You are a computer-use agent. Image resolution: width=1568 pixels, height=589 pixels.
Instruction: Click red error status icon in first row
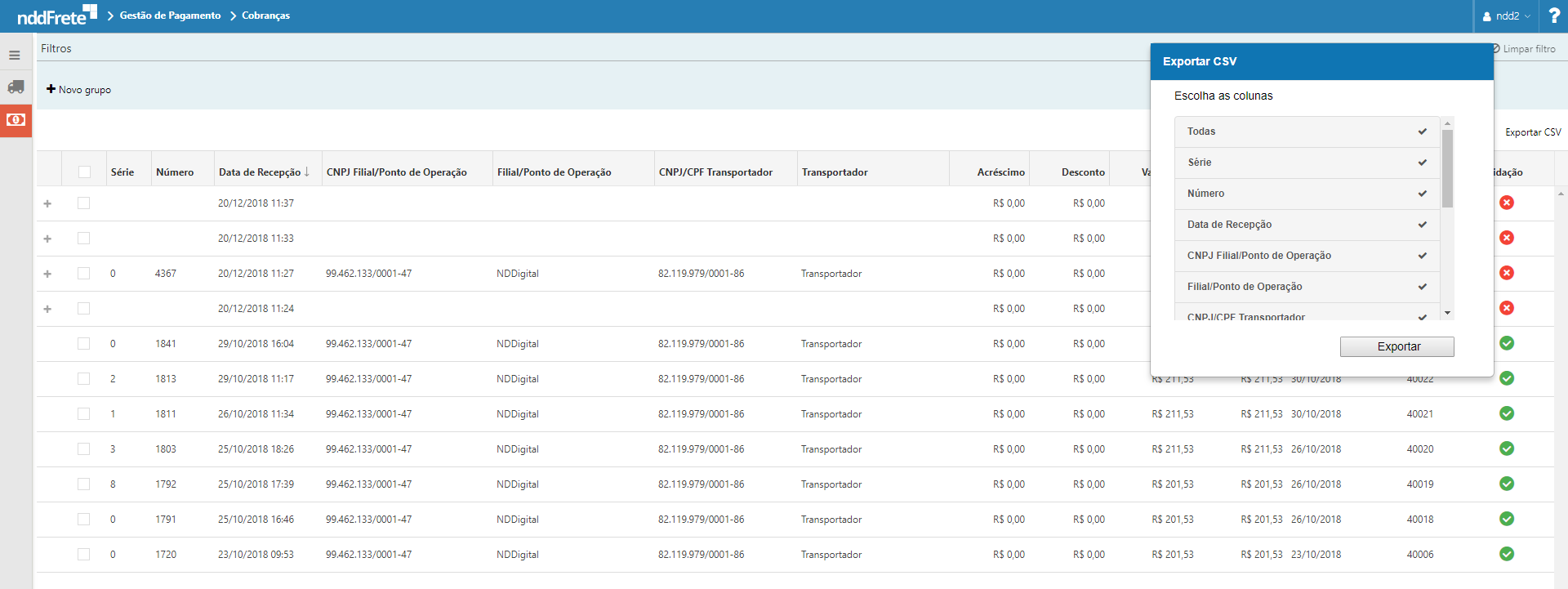[x=1507, y=203]
